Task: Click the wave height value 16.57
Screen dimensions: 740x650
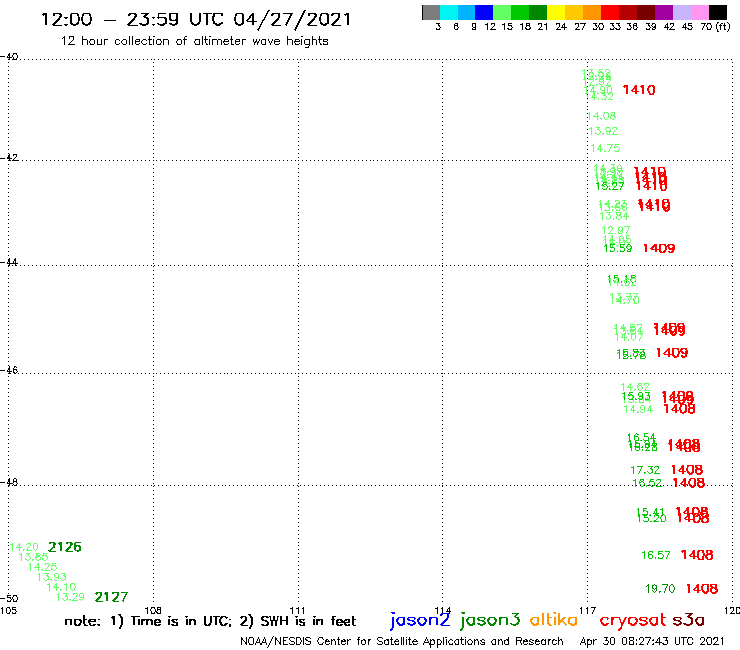Action: click(x=656, y=555)
